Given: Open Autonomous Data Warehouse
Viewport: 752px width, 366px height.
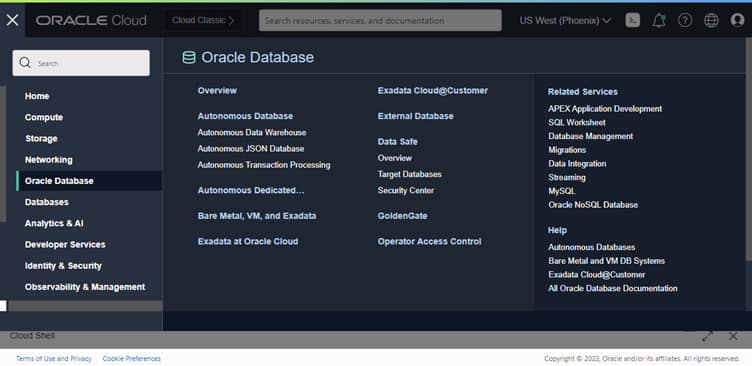Looking at the screenshot, I should [252, 132].
